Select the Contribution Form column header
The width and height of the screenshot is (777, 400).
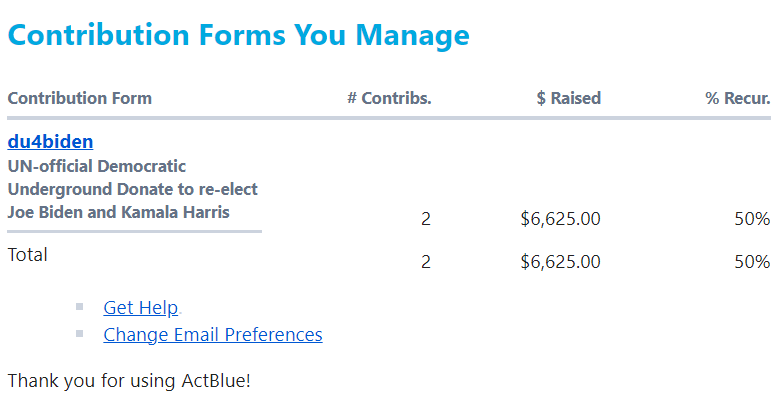[80, 98]
